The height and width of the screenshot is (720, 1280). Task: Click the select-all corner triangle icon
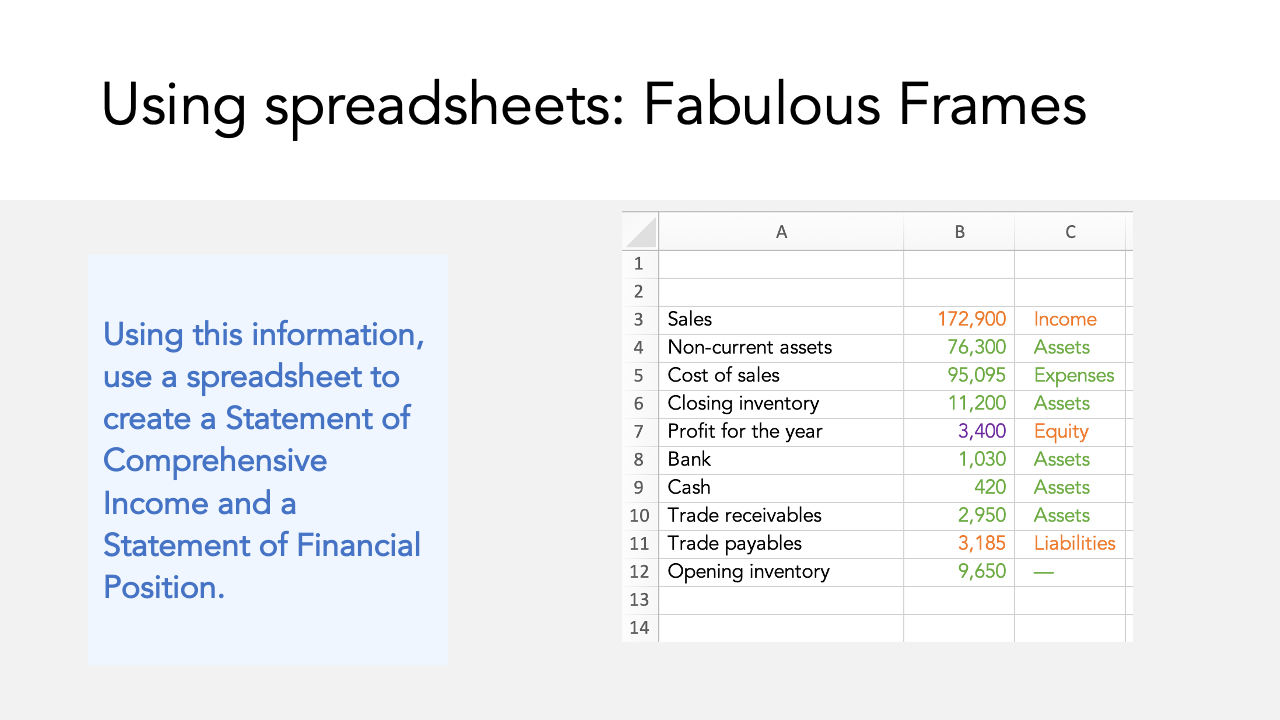641,232
